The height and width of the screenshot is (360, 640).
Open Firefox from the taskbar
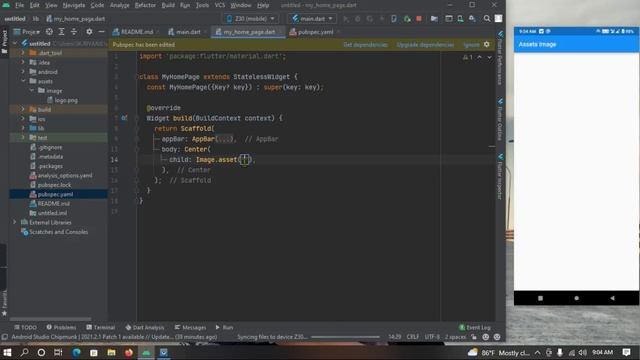point(129,352)
